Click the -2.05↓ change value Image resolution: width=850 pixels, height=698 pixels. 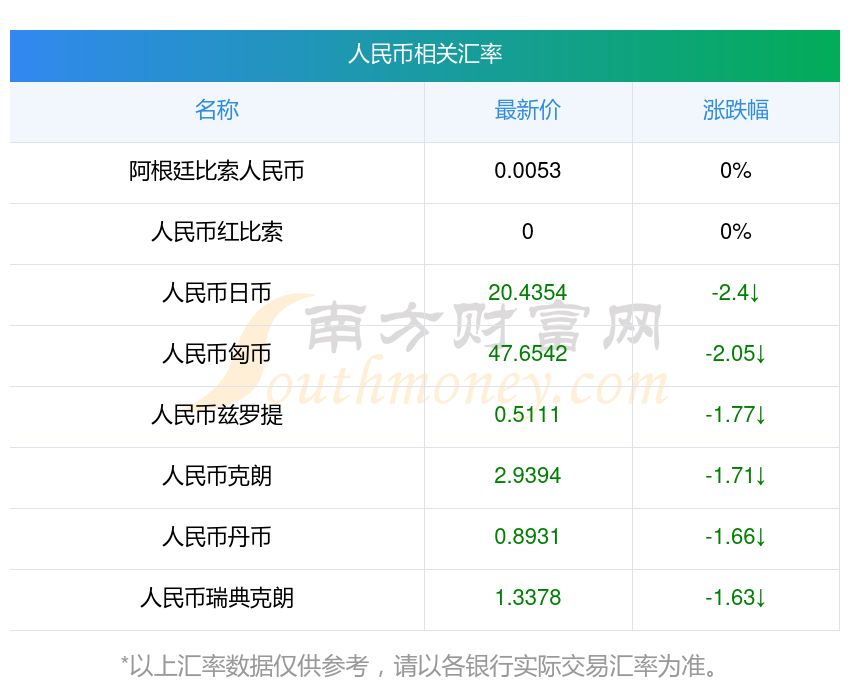click(x=736, y=354)
